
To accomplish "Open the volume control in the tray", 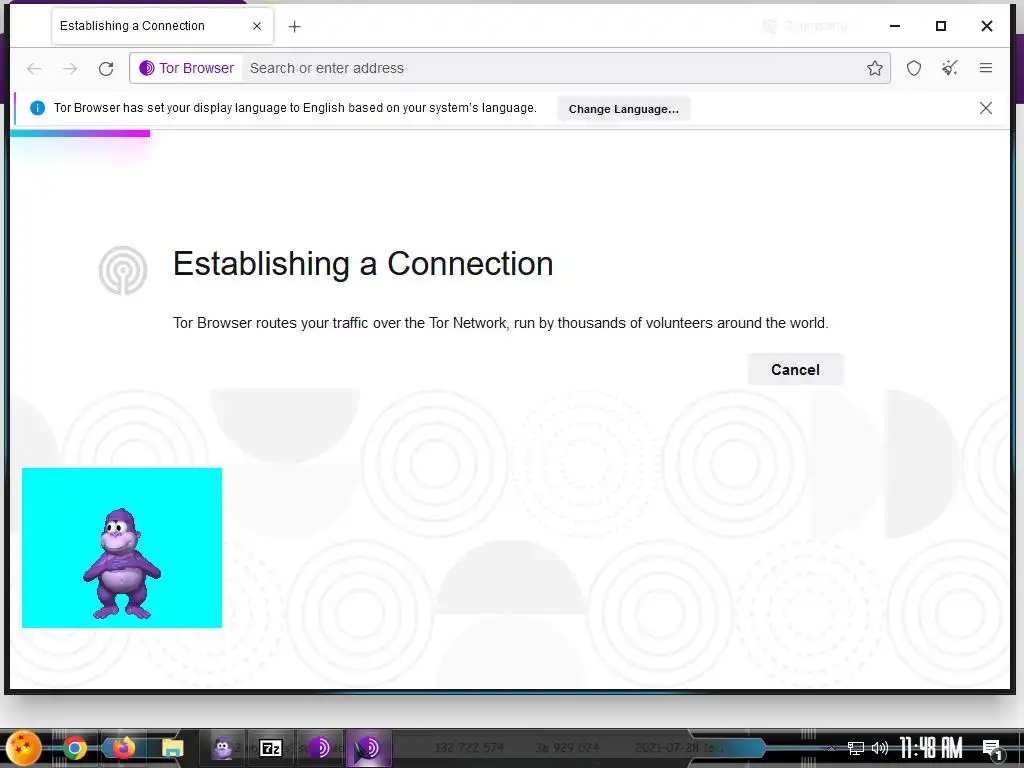I will [880, 748].
